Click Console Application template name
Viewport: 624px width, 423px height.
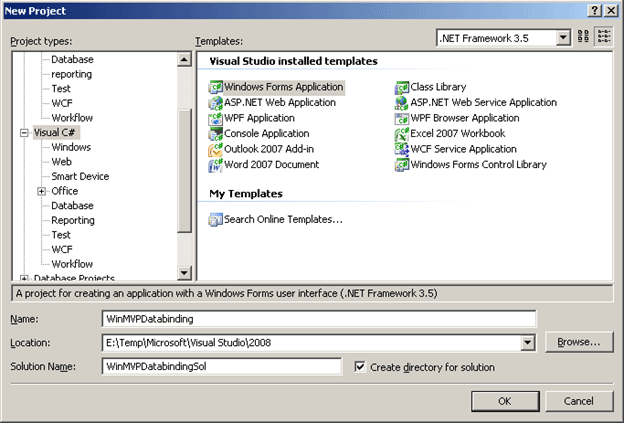(x=267, y=134)
